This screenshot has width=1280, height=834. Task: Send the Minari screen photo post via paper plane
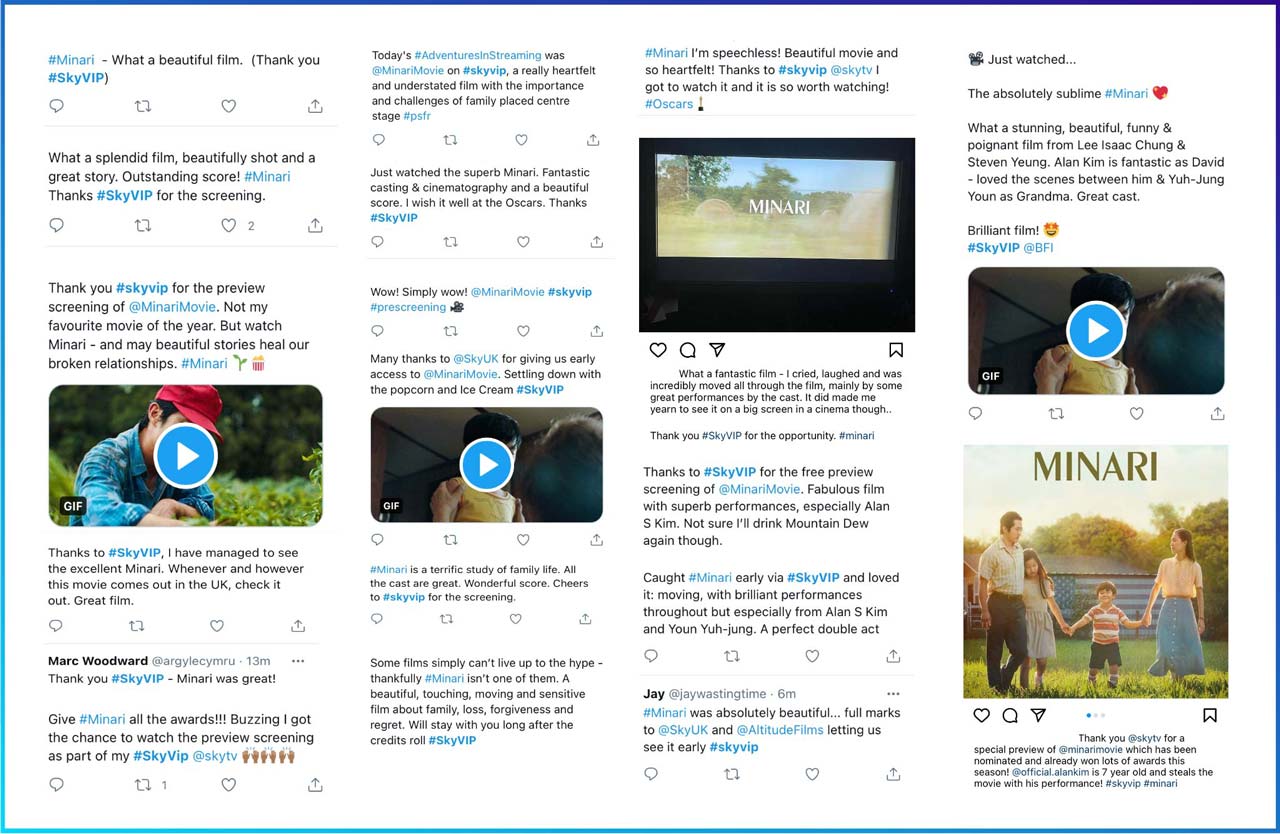717,350
